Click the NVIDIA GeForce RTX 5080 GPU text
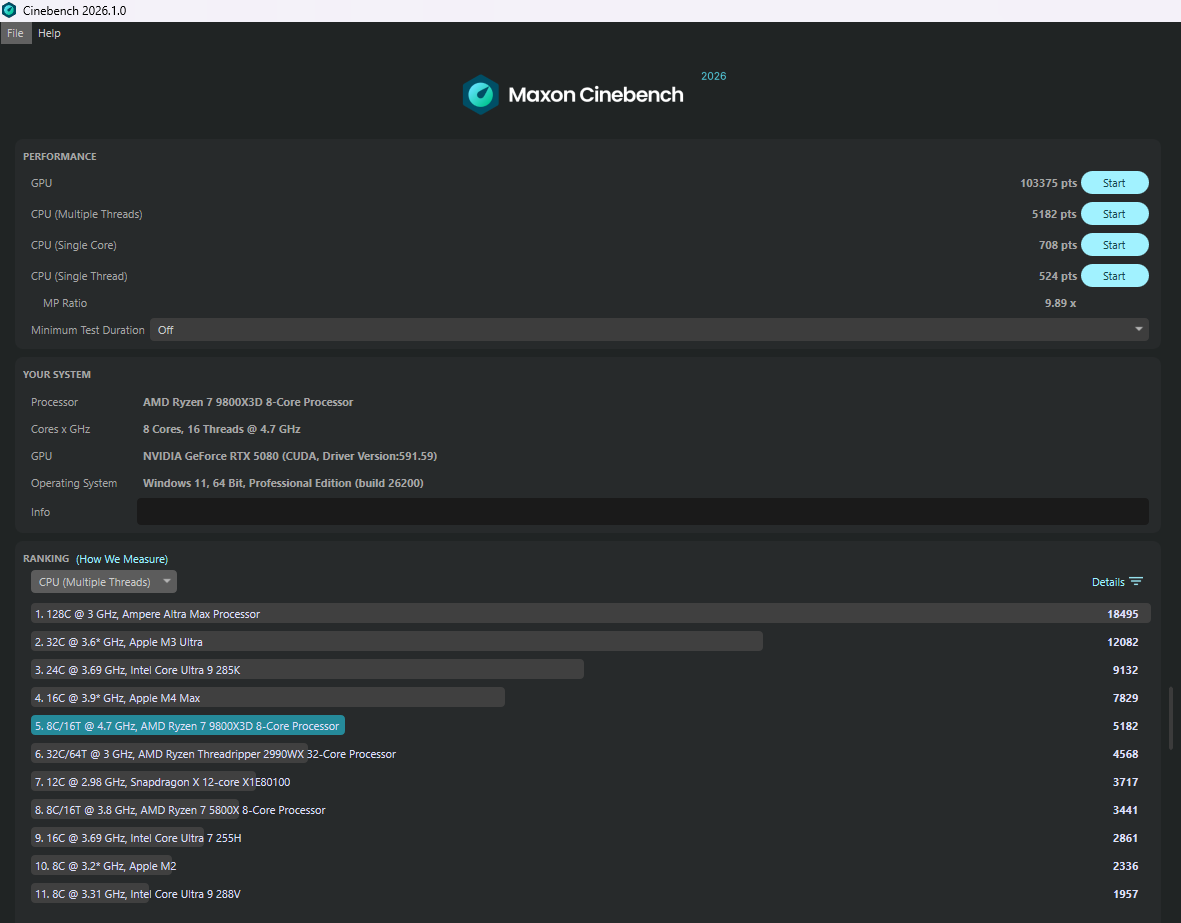Viewport: 1181px width, 923px height. click(290, 456)
